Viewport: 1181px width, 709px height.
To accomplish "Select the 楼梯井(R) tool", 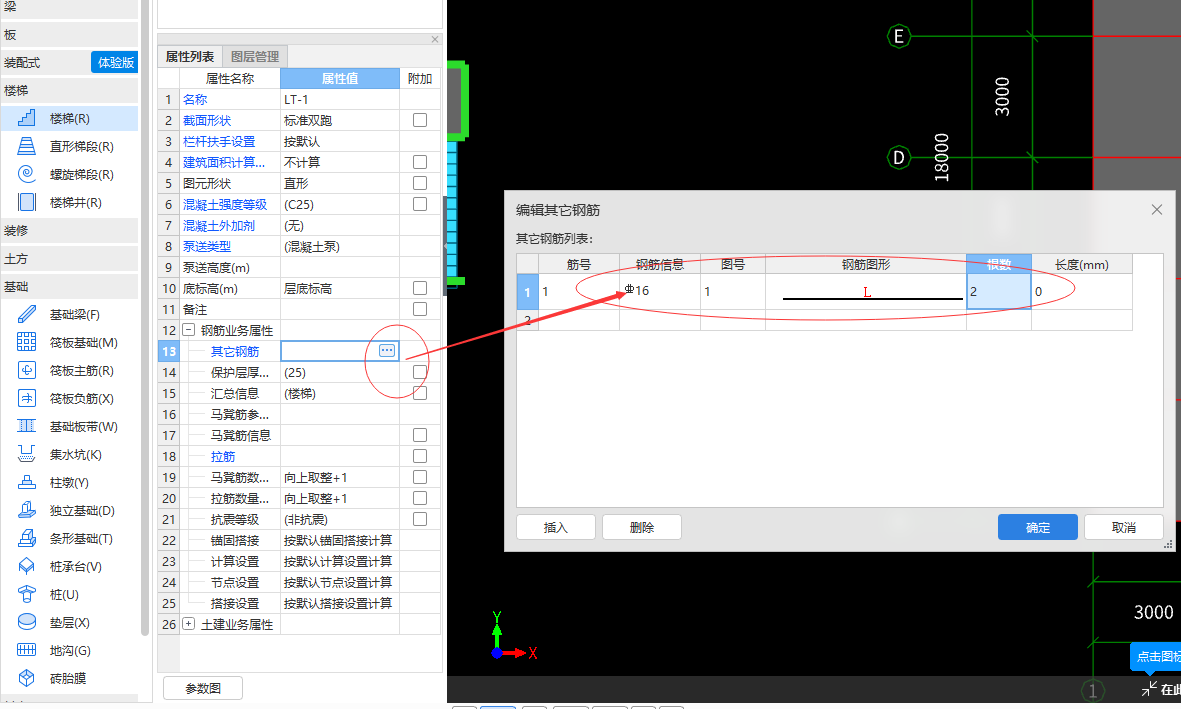I will coord(69,202).
